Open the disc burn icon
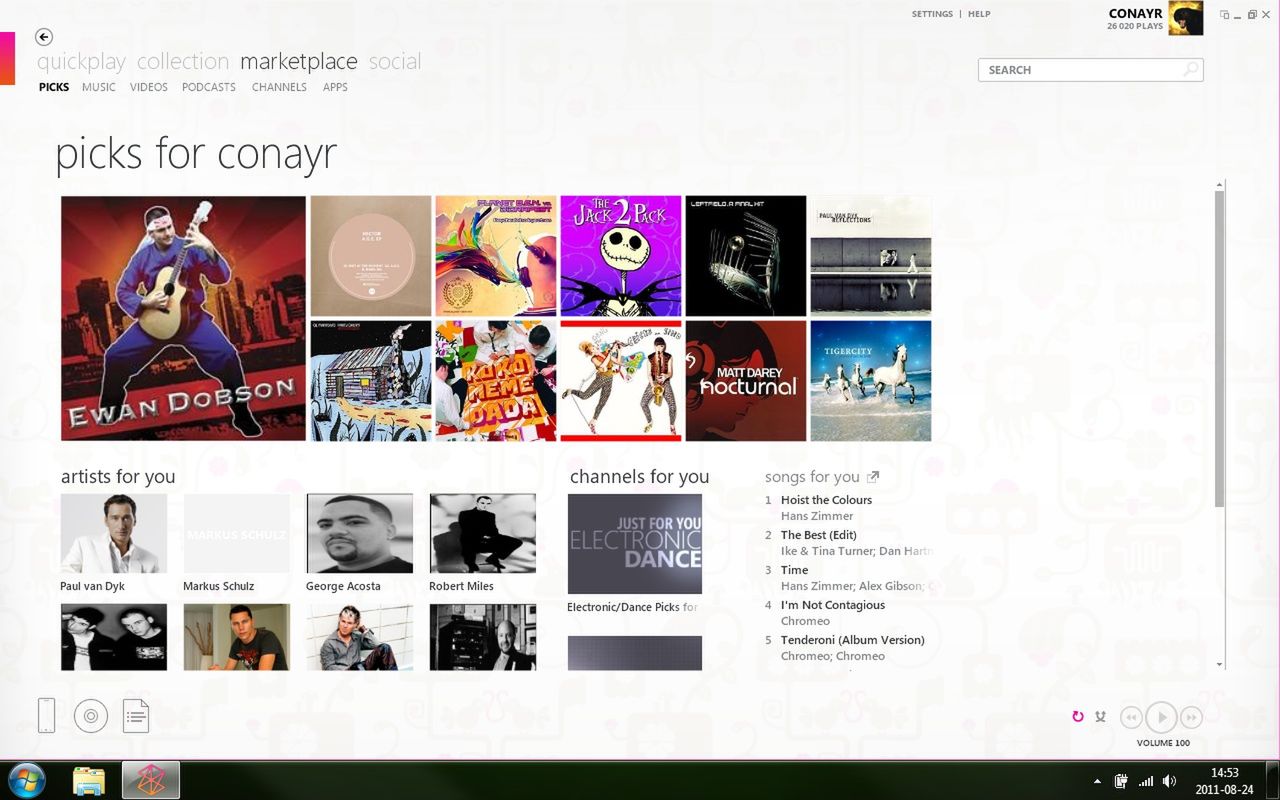1280x800 pixels. pyautogui.click(x=91, y=716)
